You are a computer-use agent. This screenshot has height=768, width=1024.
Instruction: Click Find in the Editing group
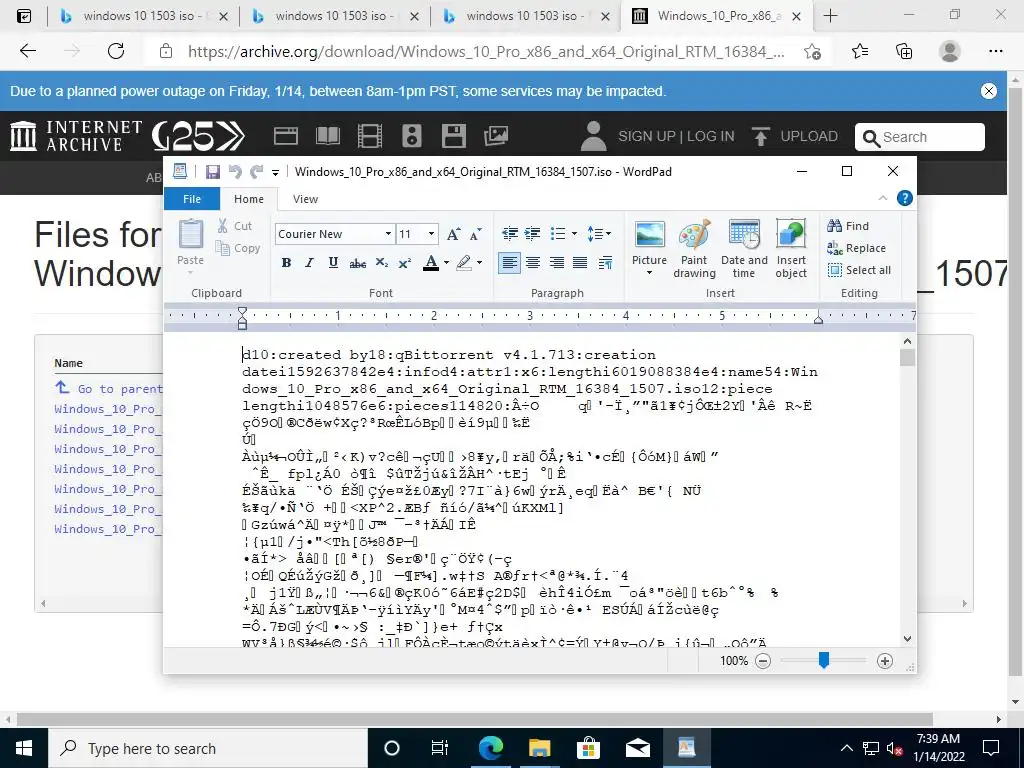[848, 226]
